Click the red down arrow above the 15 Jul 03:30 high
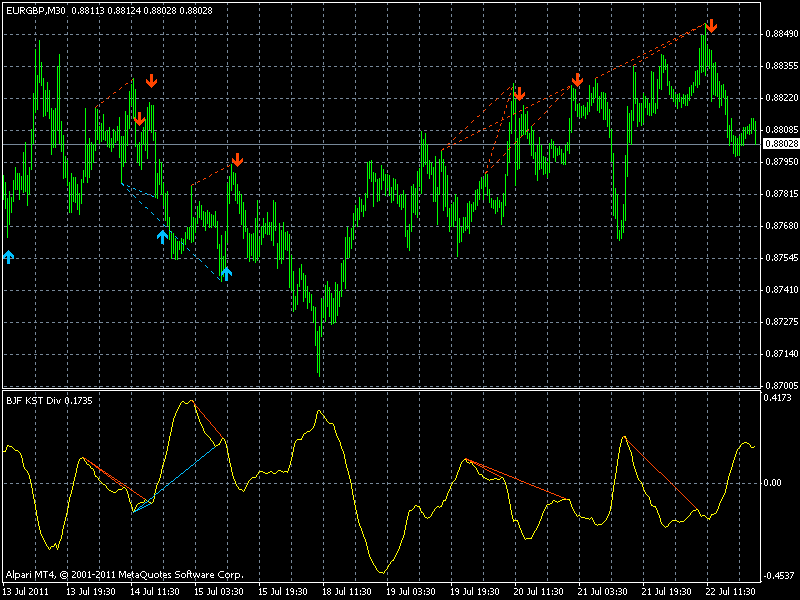 coord(237,159)
